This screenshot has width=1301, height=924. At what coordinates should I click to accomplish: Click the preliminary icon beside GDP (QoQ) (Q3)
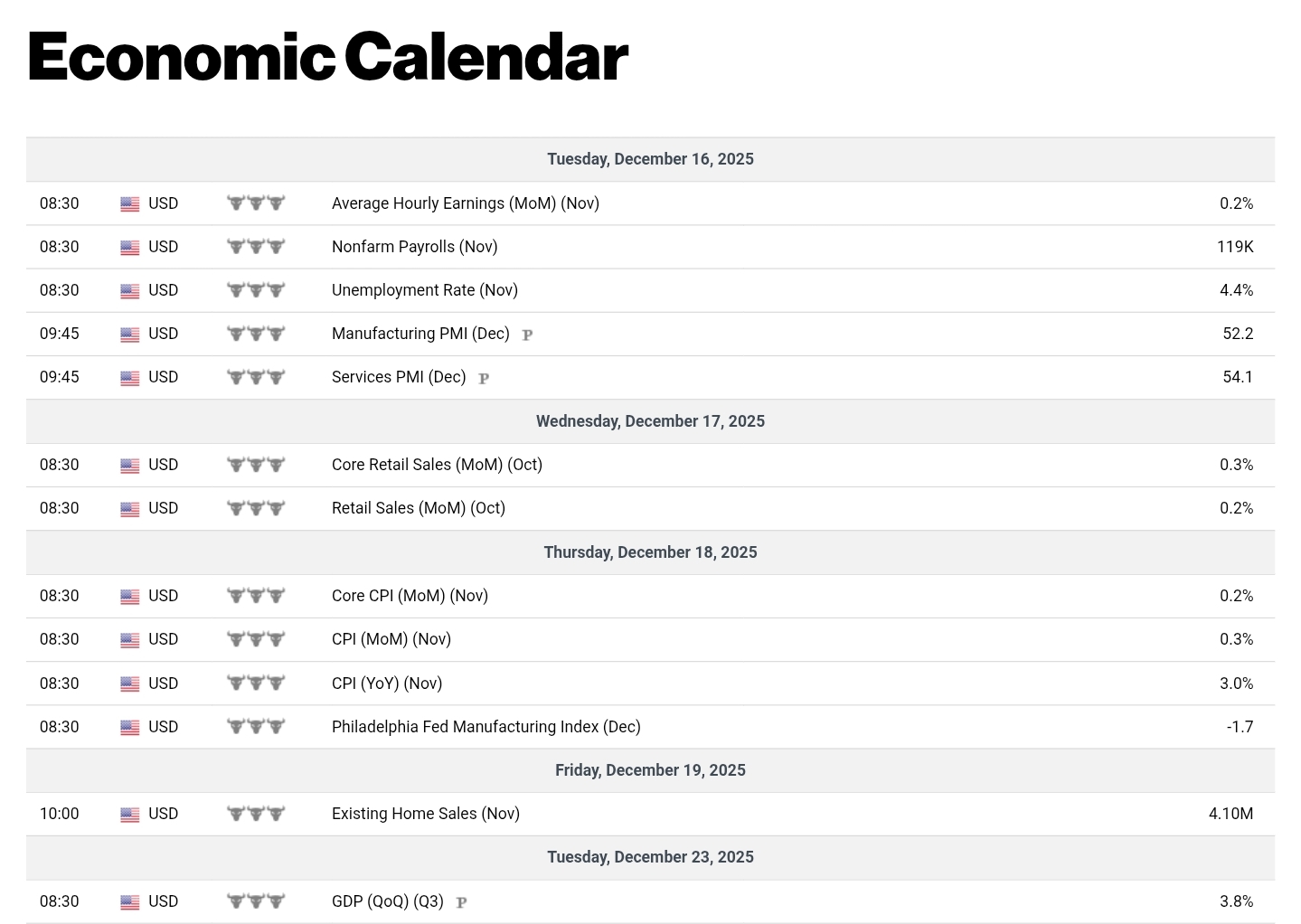[x=461, y=902]
